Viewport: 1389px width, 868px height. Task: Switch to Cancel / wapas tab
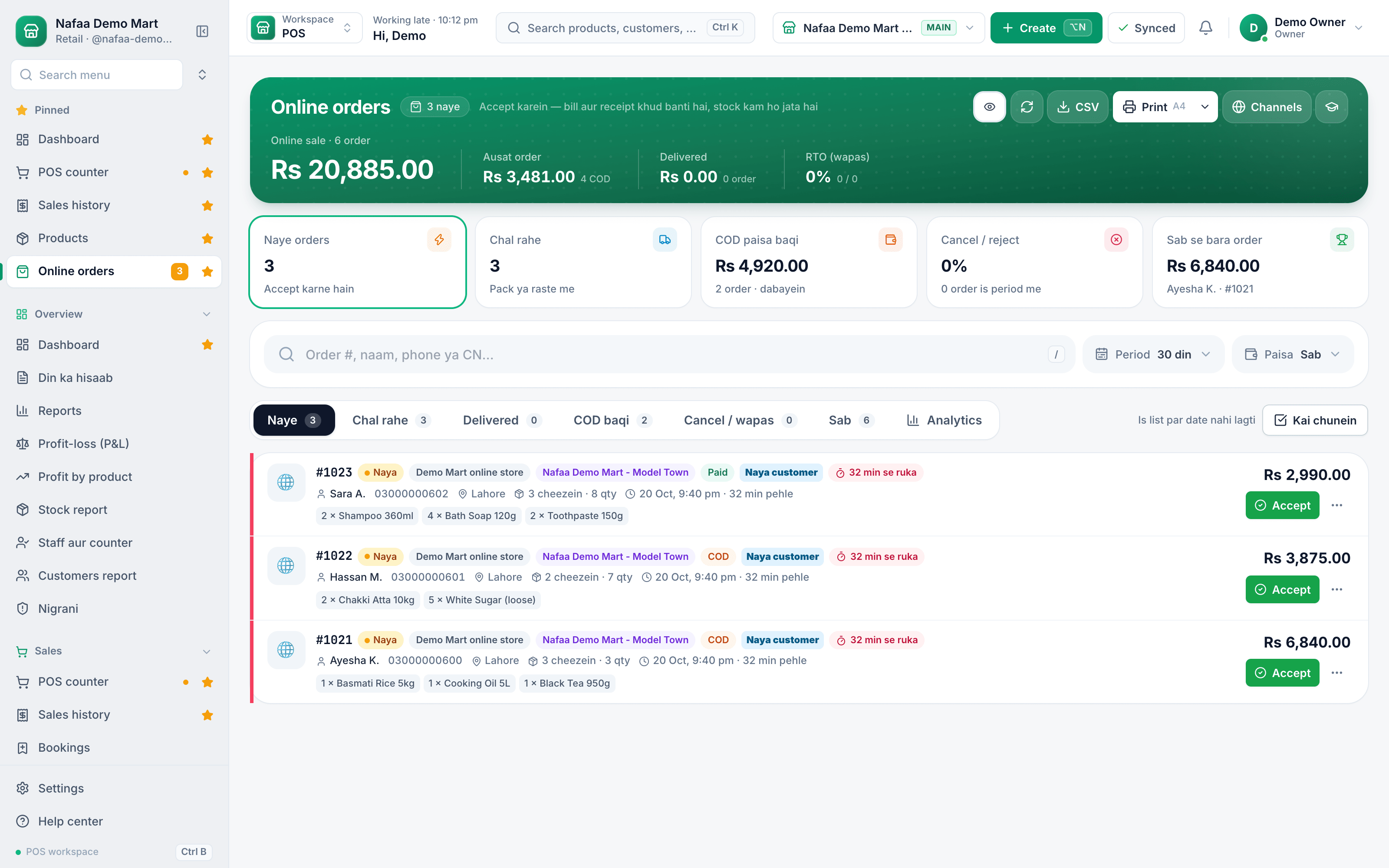click(x=740, y=420)
